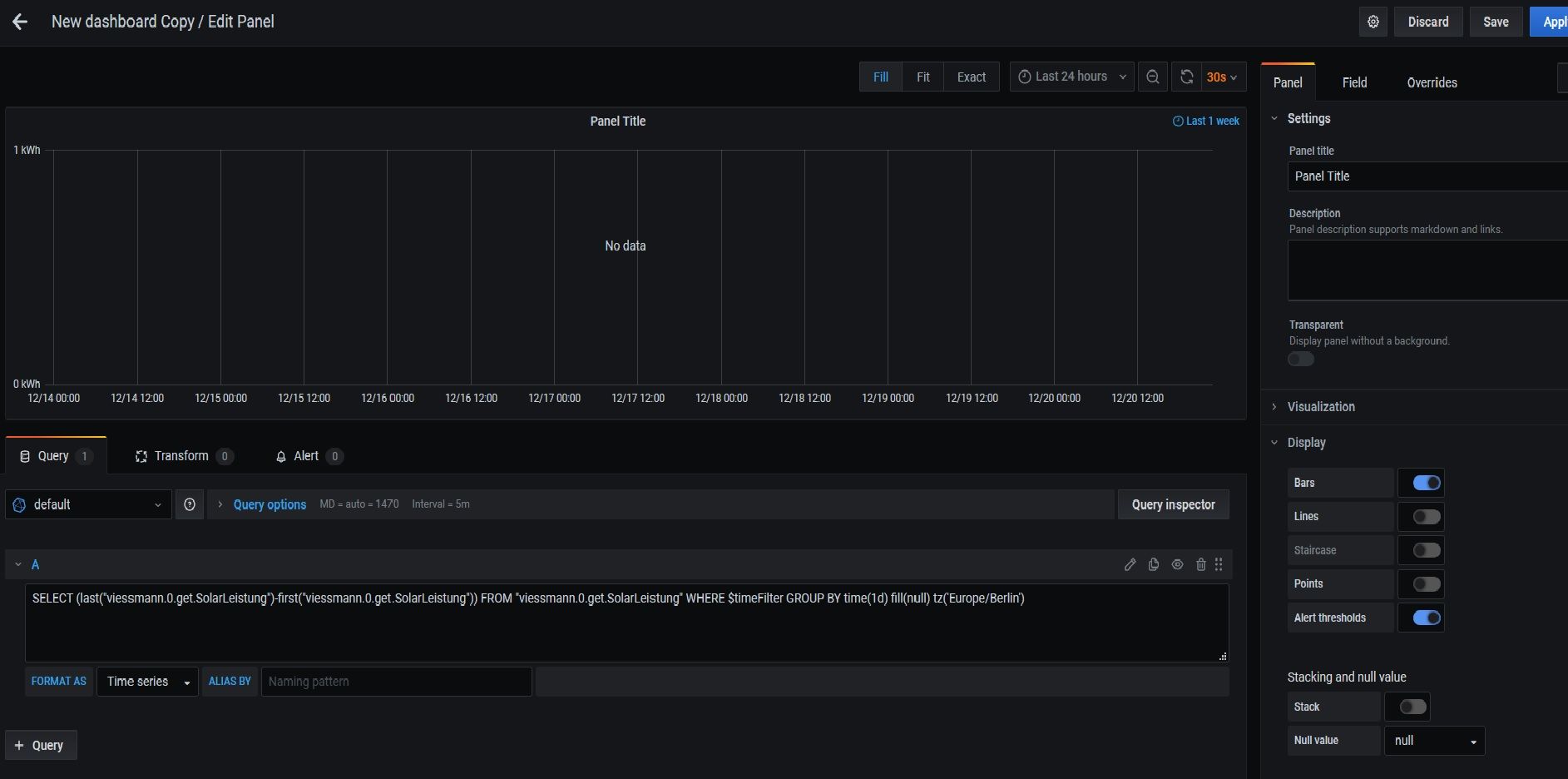
Task: Toggle text edit mode pencil icon
Action: [x=1130, y=564]
